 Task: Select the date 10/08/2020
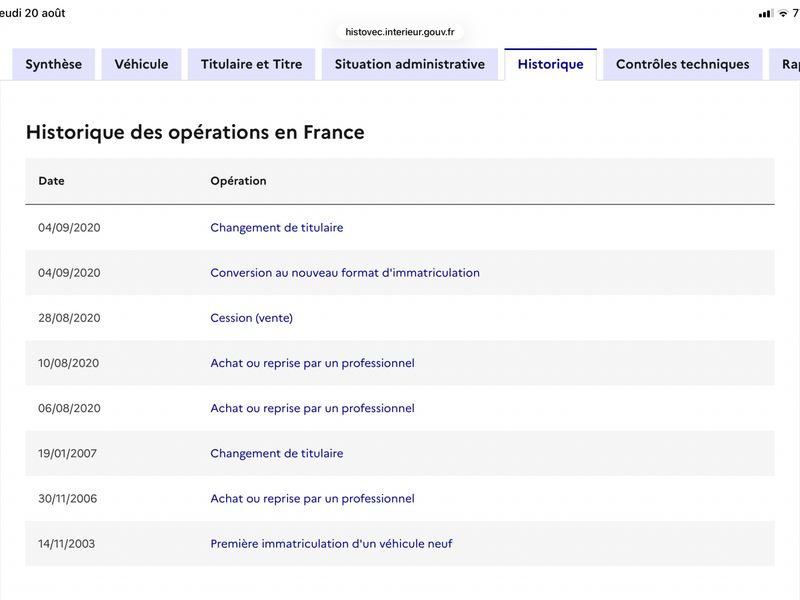[68, 363]
